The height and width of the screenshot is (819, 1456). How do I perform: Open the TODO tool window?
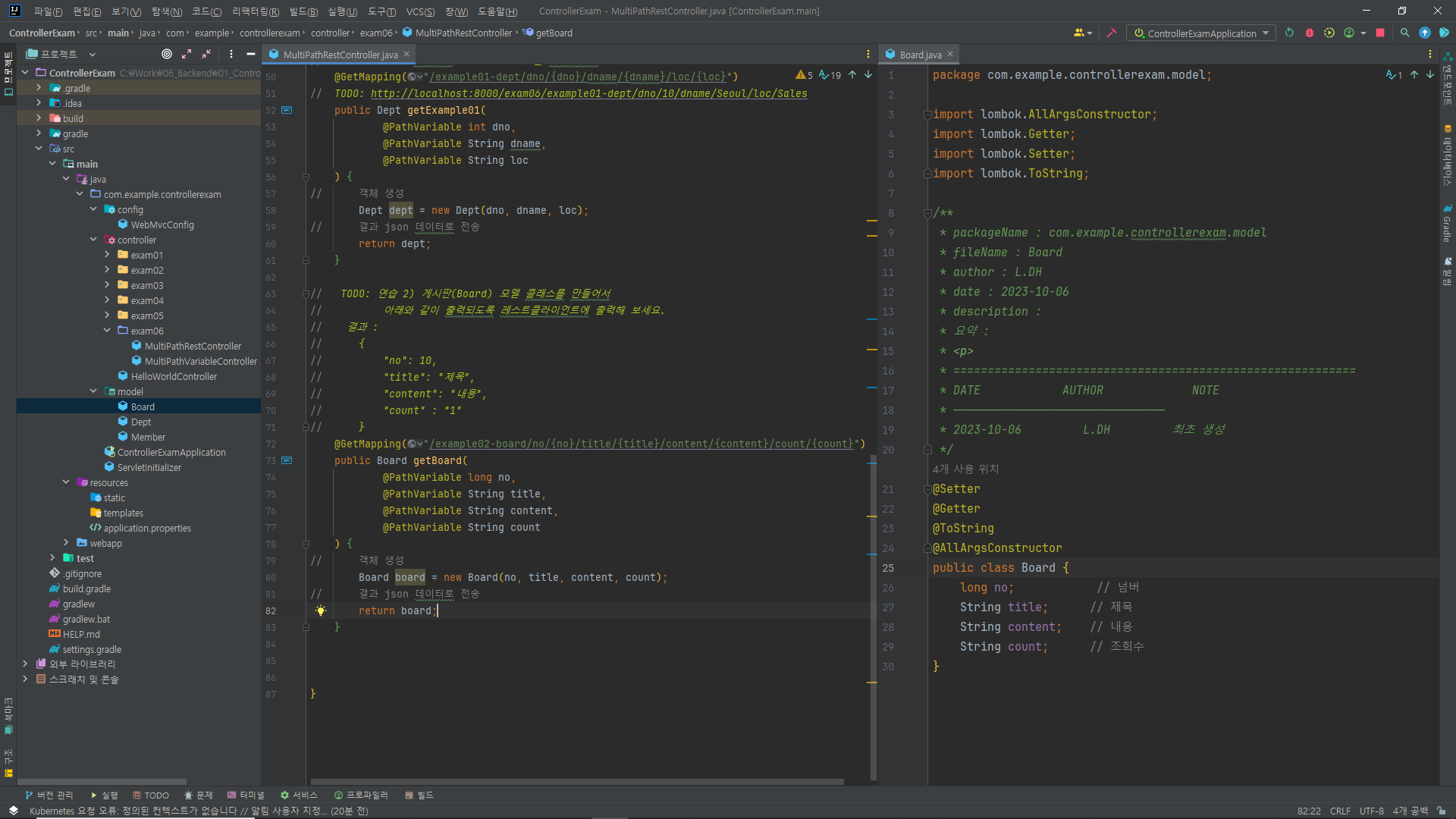pos(151,795)
